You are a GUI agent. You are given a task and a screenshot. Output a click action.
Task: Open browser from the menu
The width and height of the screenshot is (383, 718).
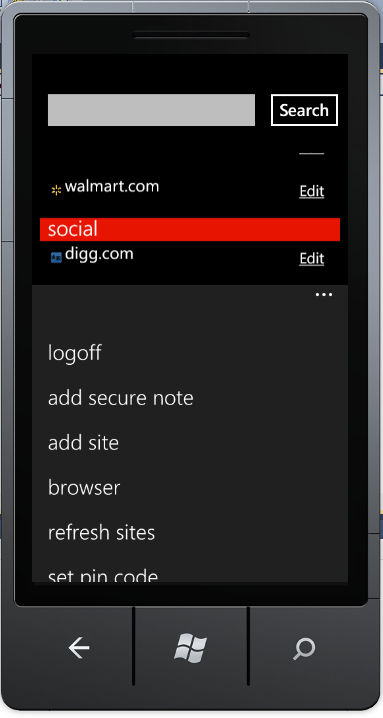84,488
